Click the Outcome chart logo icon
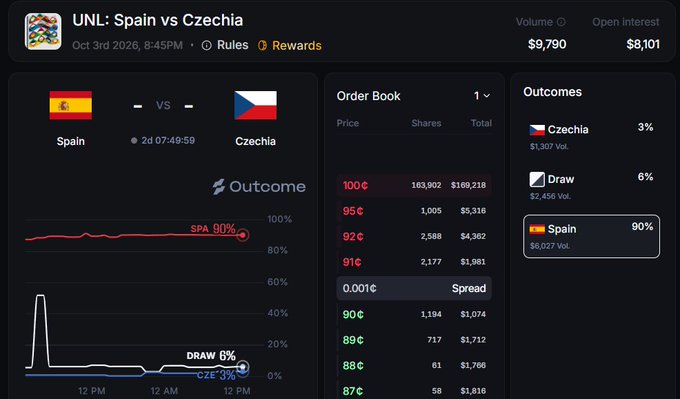 (219, 187)
